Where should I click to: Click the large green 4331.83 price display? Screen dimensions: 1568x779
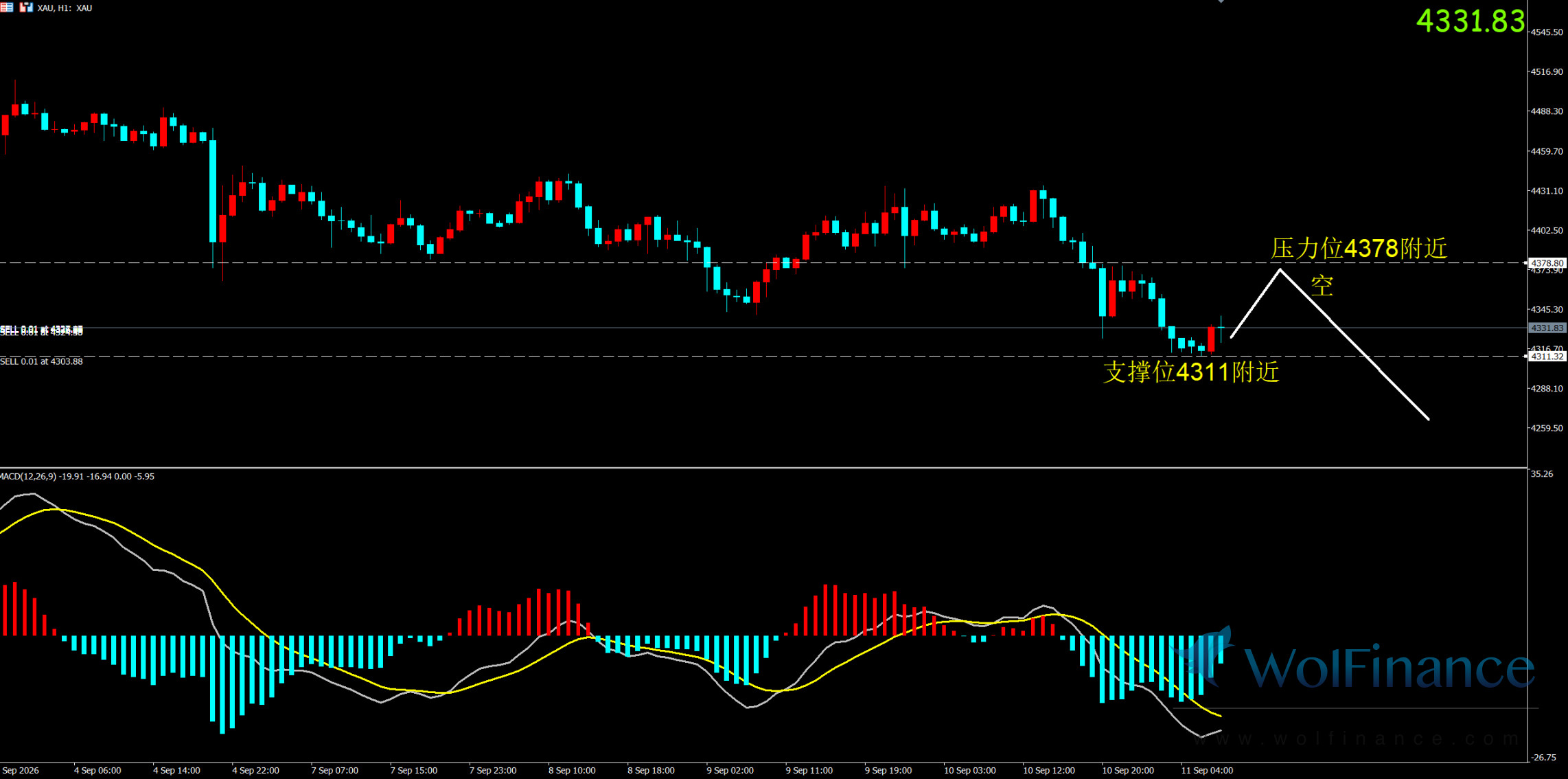(x=1471, y=21)
